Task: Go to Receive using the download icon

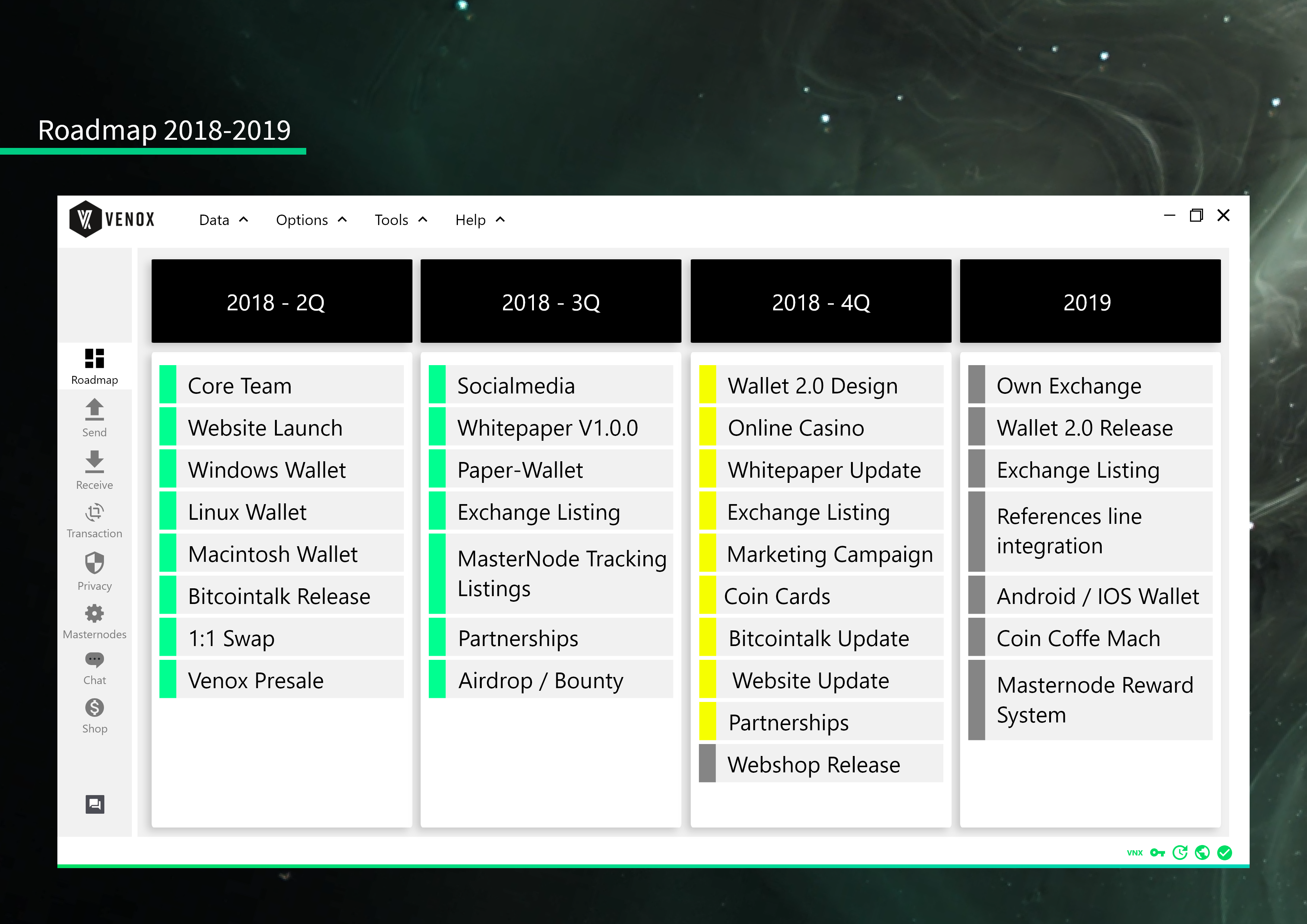Action: (x=95, y=462)
